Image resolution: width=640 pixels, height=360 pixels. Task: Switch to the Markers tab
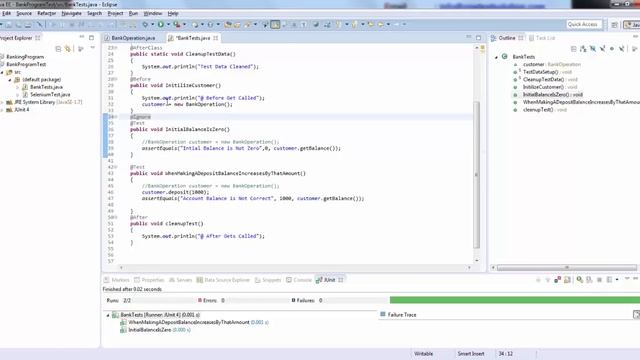click(116, 280)
